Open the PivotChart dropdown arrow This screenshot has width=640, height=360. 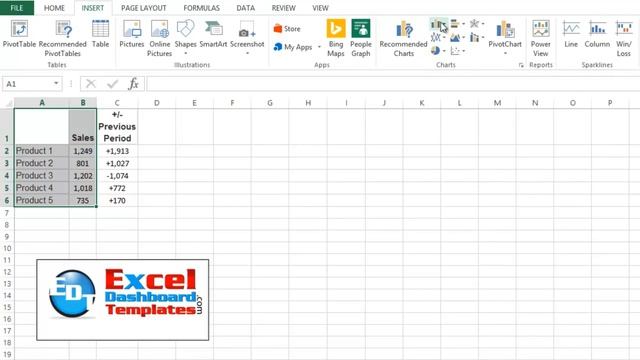tap(505, 53)
